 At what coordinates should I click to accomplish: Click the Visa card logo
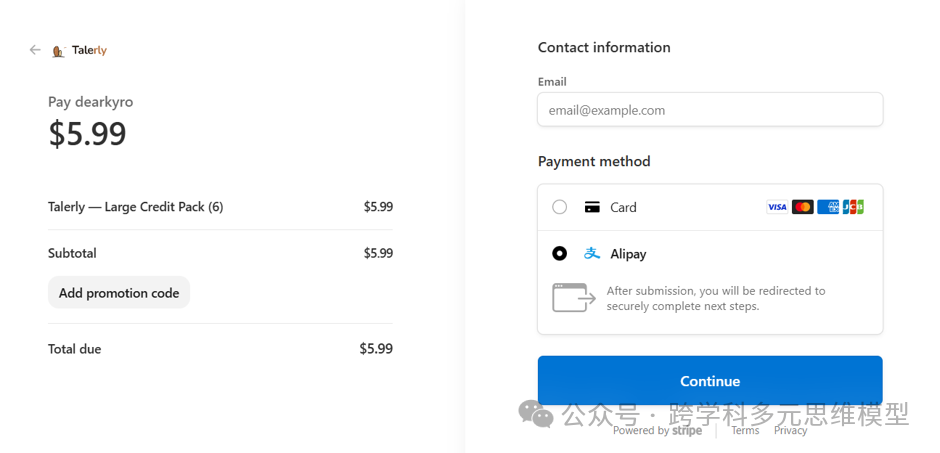777,207
